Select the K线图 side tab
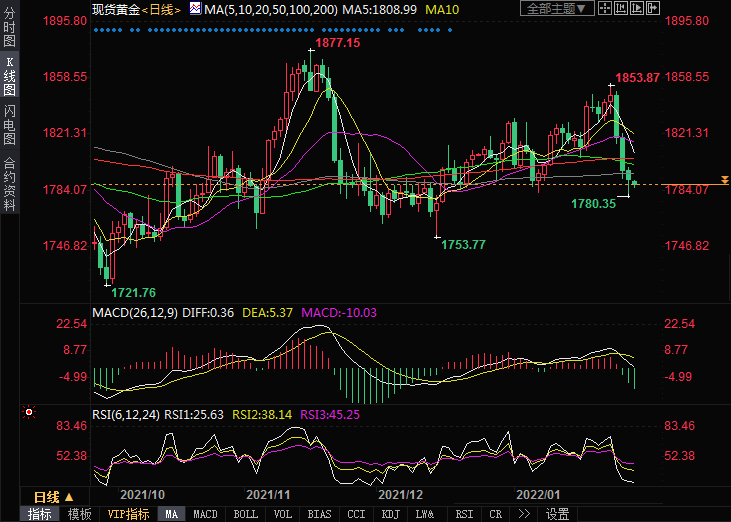Image resolution: width=731 pixels, height=522 pixels. (x=9, y=77)
